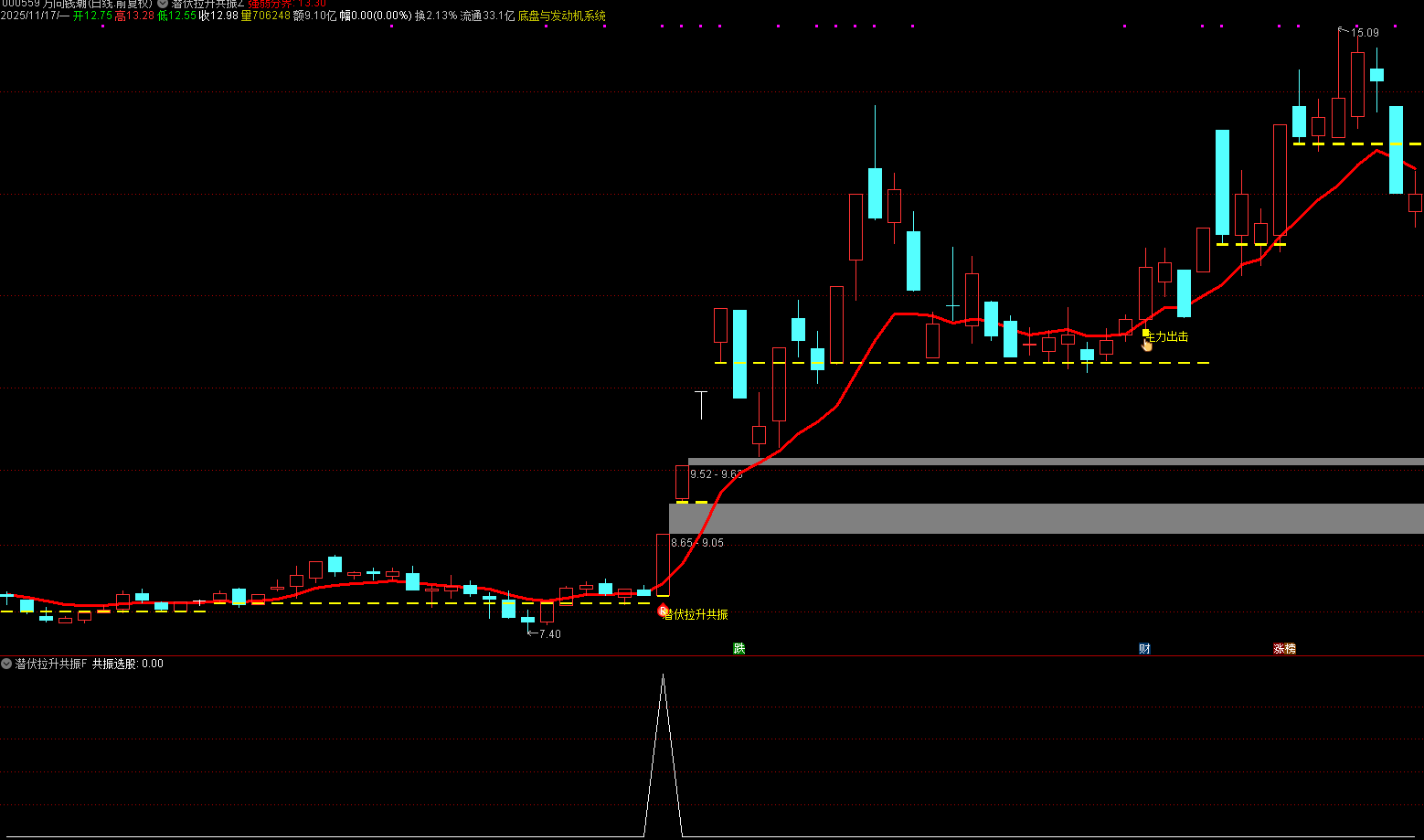Image resolution: width=1424 pixels, height=840 pixels.
Task: Click the 额9.10亿 turnover amount value
Action: [314, 16]
